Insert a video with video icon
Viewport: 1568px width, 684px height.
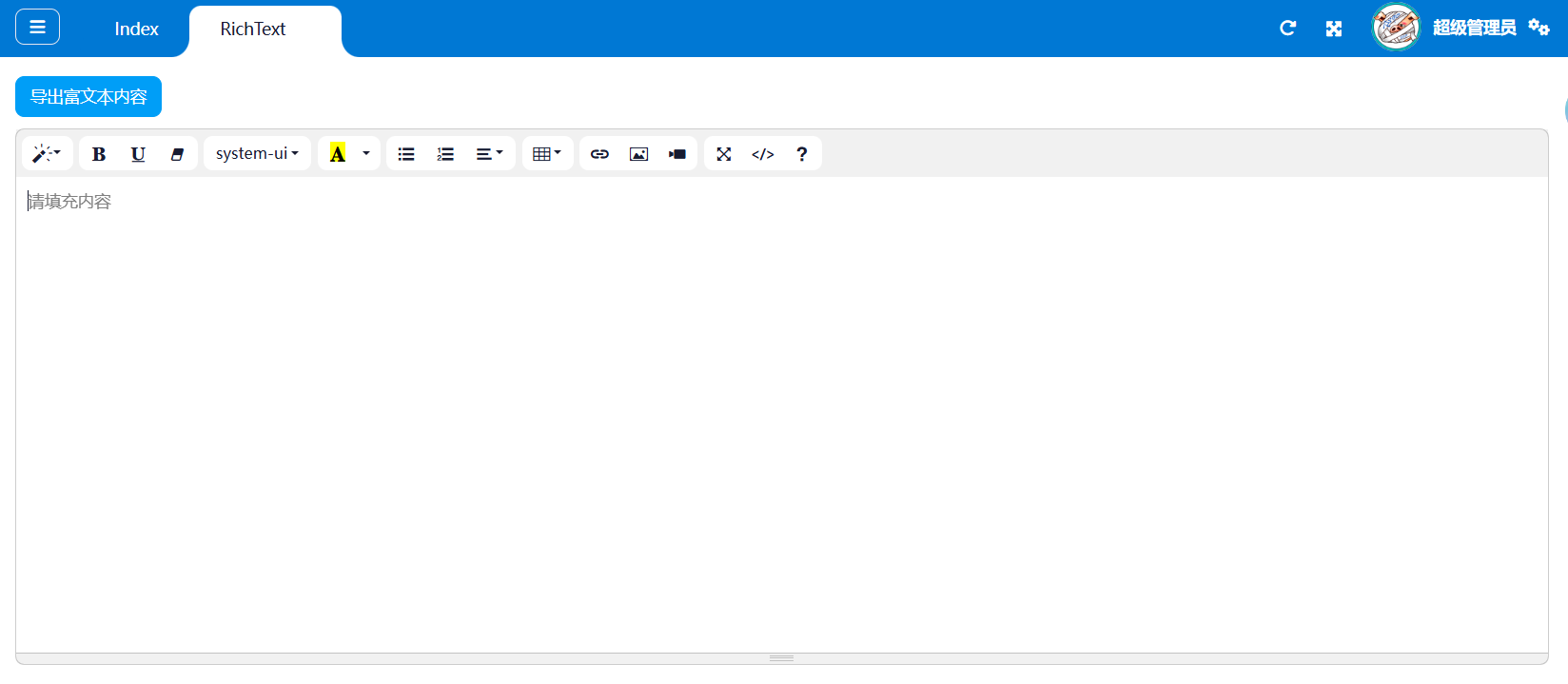click(677, 153)
